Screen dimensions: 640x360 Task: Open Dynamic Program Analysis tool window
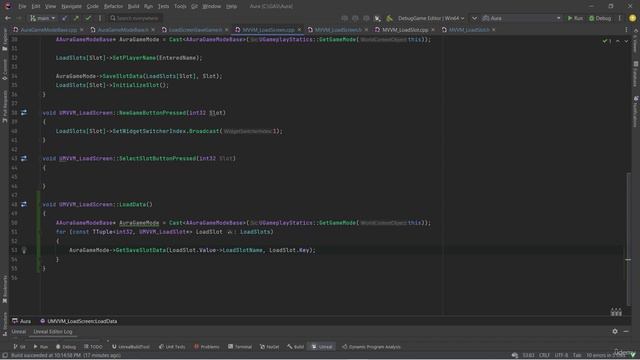[x=371, y=347]
